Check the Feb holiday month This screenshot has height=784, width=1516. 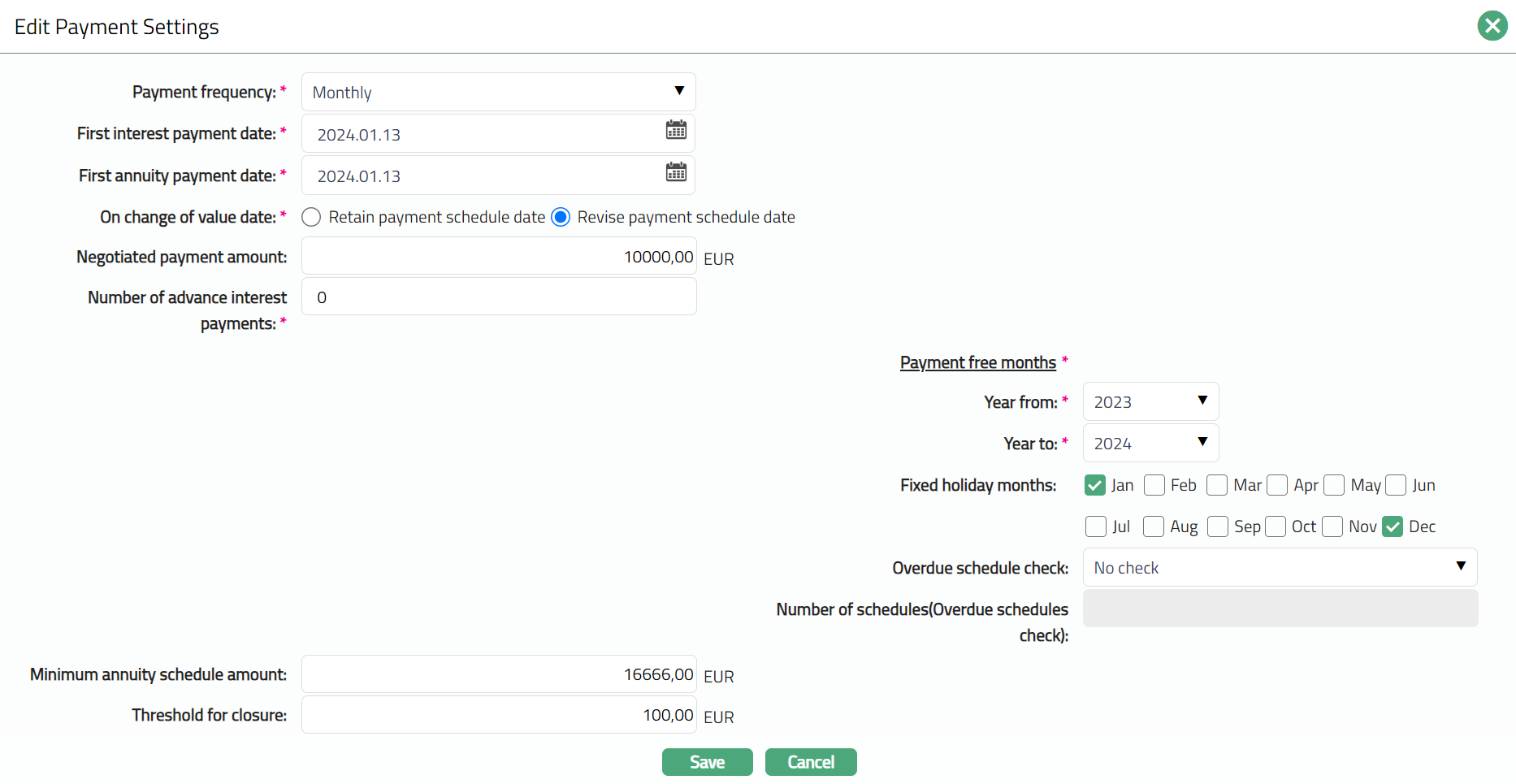coord(1154,485)
